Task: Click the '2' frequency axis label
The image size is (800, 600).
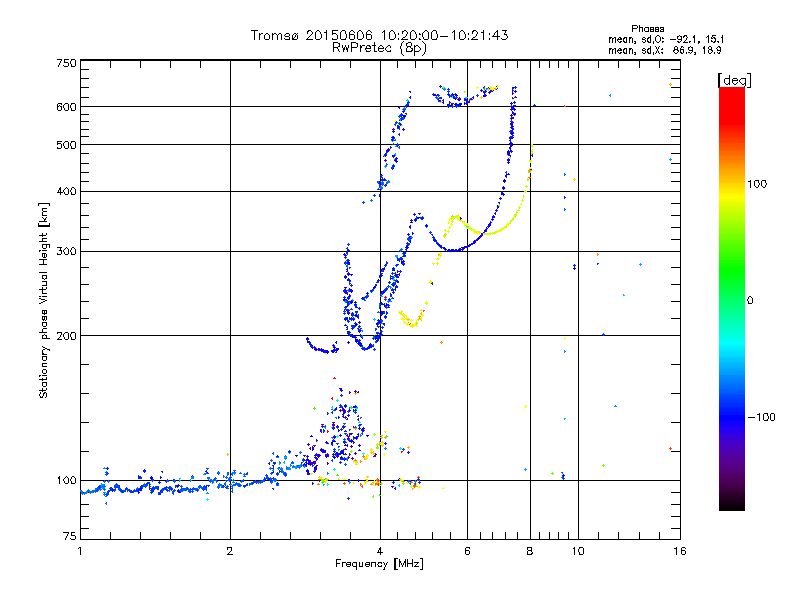Action: click(230, 551)
